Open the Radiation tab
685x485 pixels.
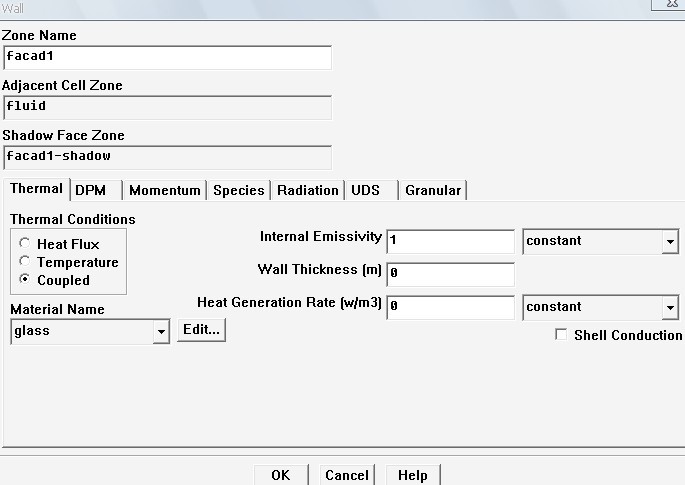click(x=307, y=190)
